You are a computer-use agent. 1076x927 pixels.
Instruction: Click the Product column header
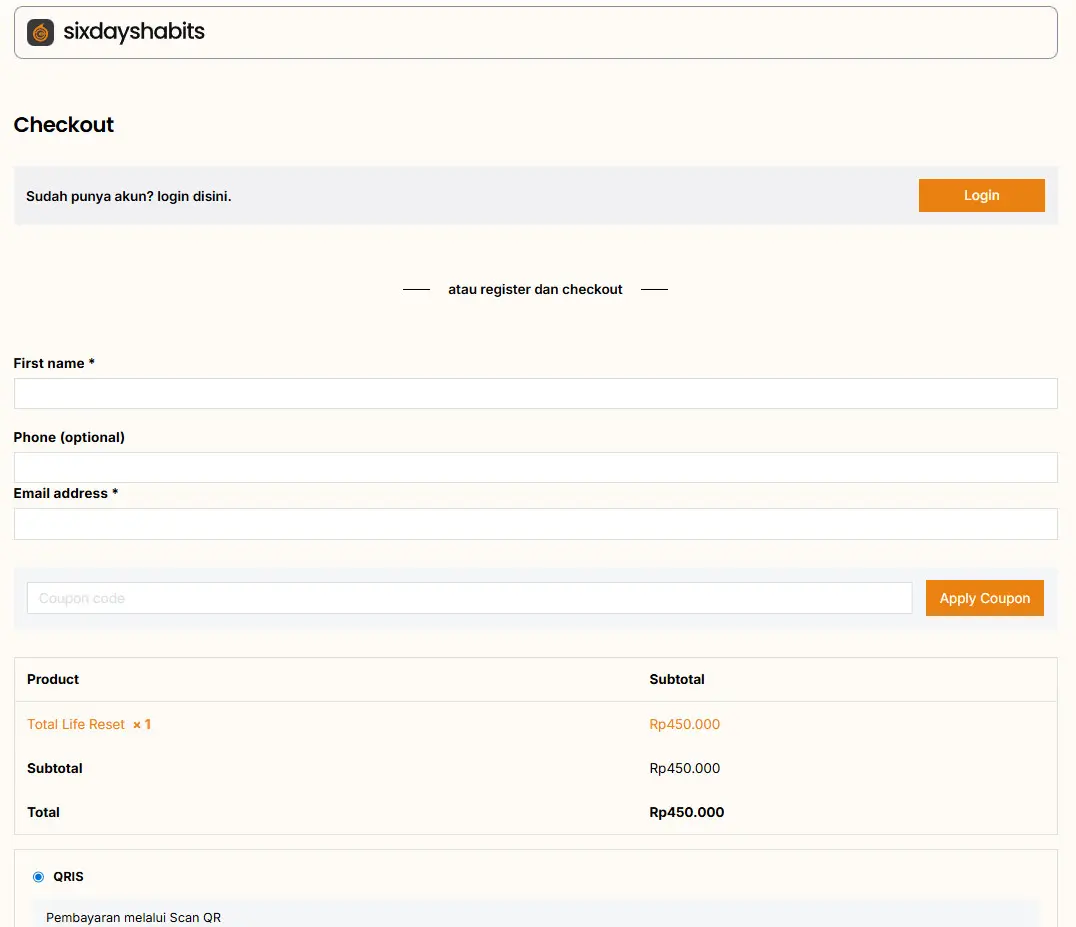(x=53, y=679)
